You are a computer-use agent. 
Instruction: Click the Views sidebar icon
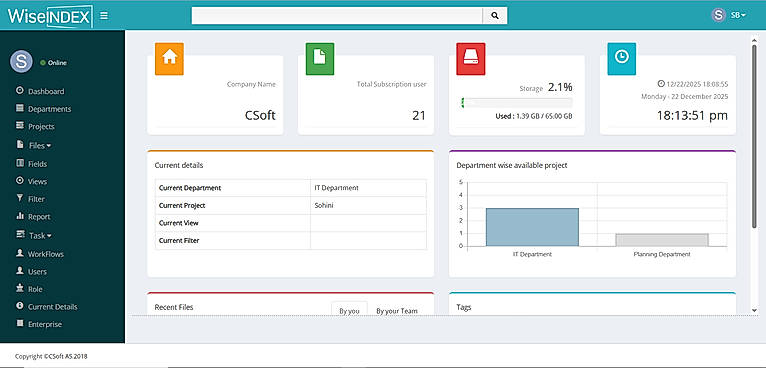coord(20,181)
